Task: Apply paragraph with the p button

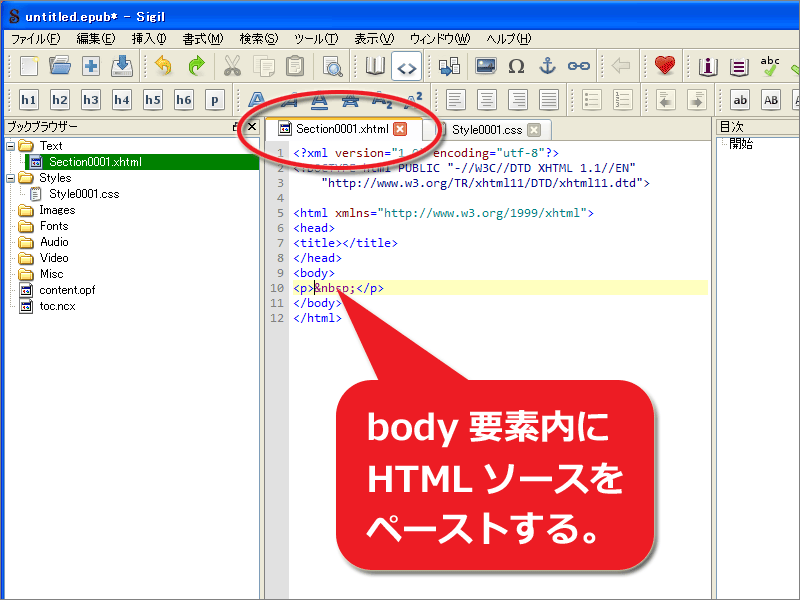Action: (213, 99)
